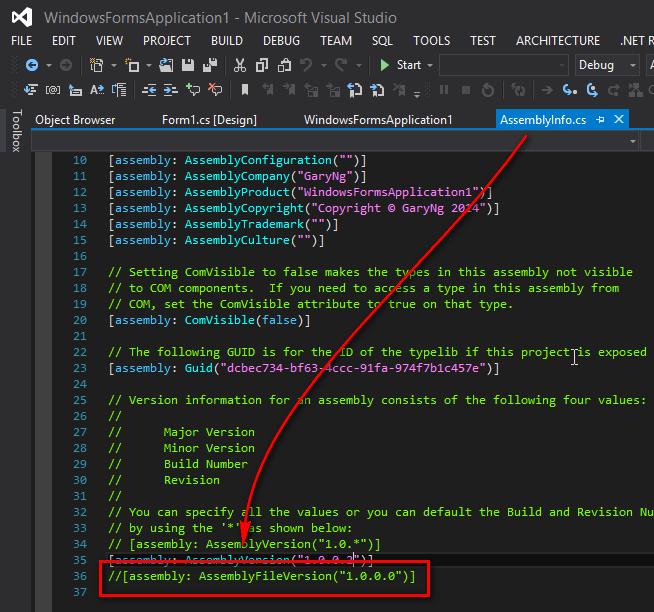Open the VIEW menu

pos(109,41)
